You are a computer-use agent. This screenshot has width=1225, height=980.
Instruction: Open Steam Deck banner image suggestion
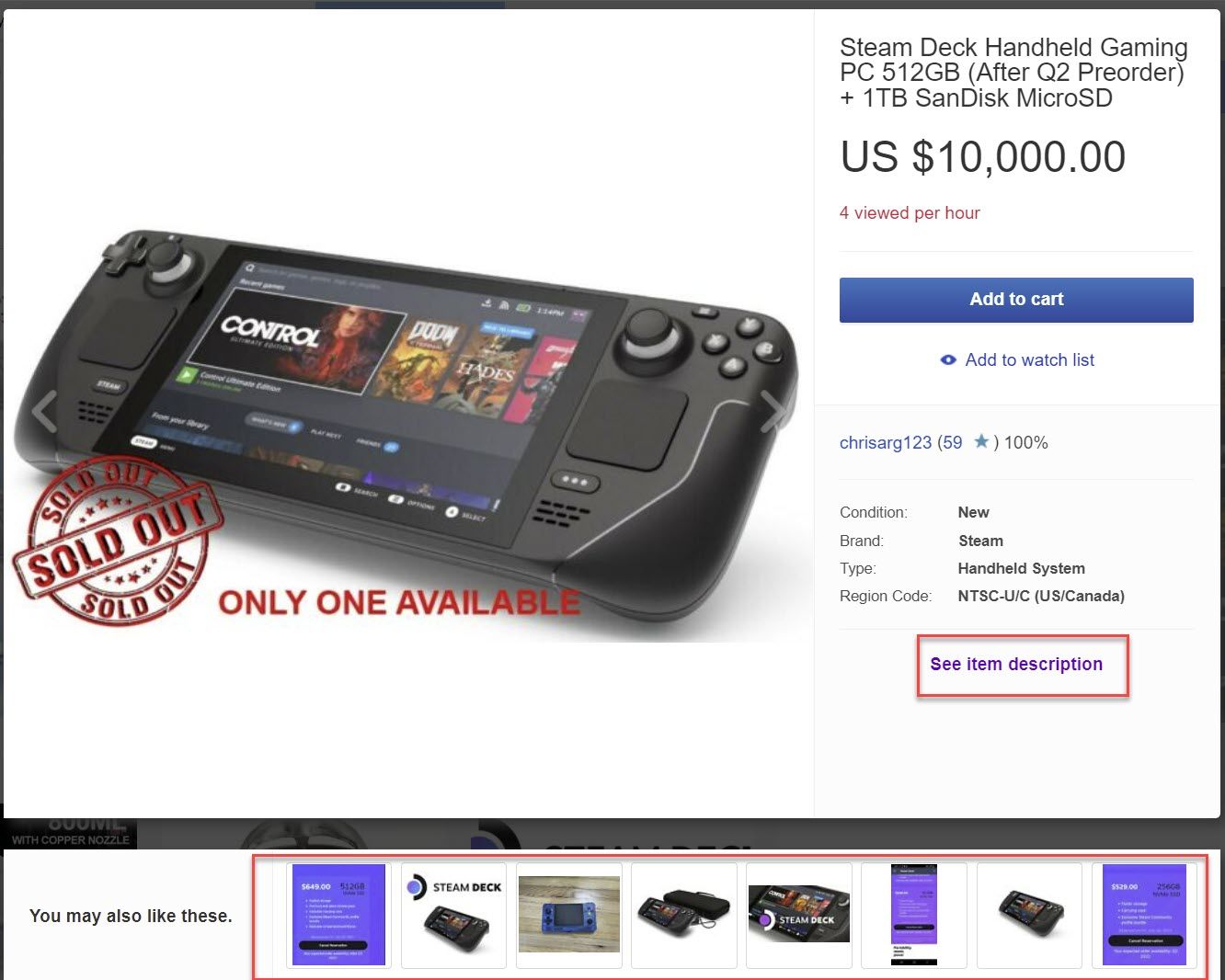798,915
